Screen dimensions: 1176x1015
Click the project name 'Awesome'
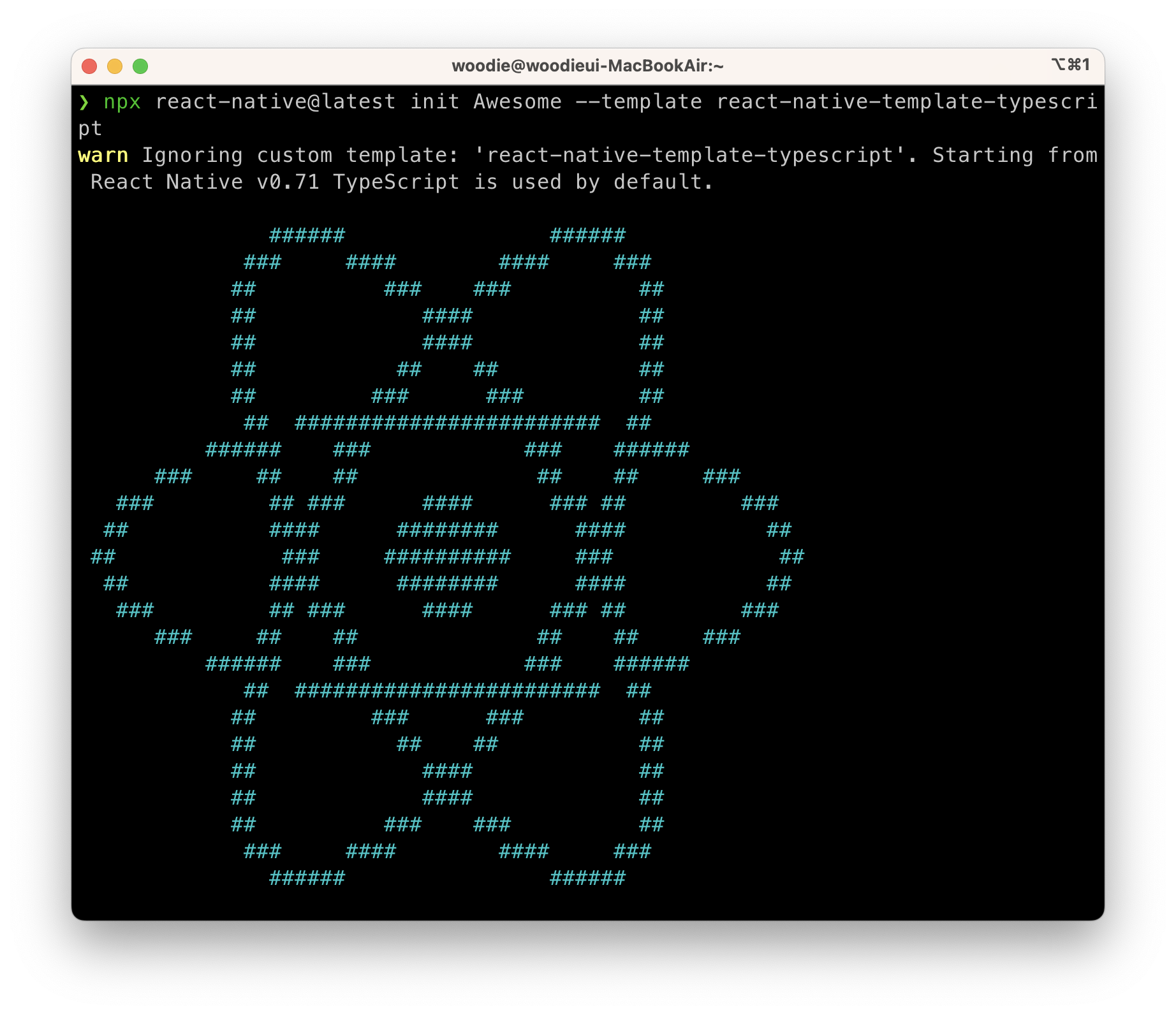point(517,102)
